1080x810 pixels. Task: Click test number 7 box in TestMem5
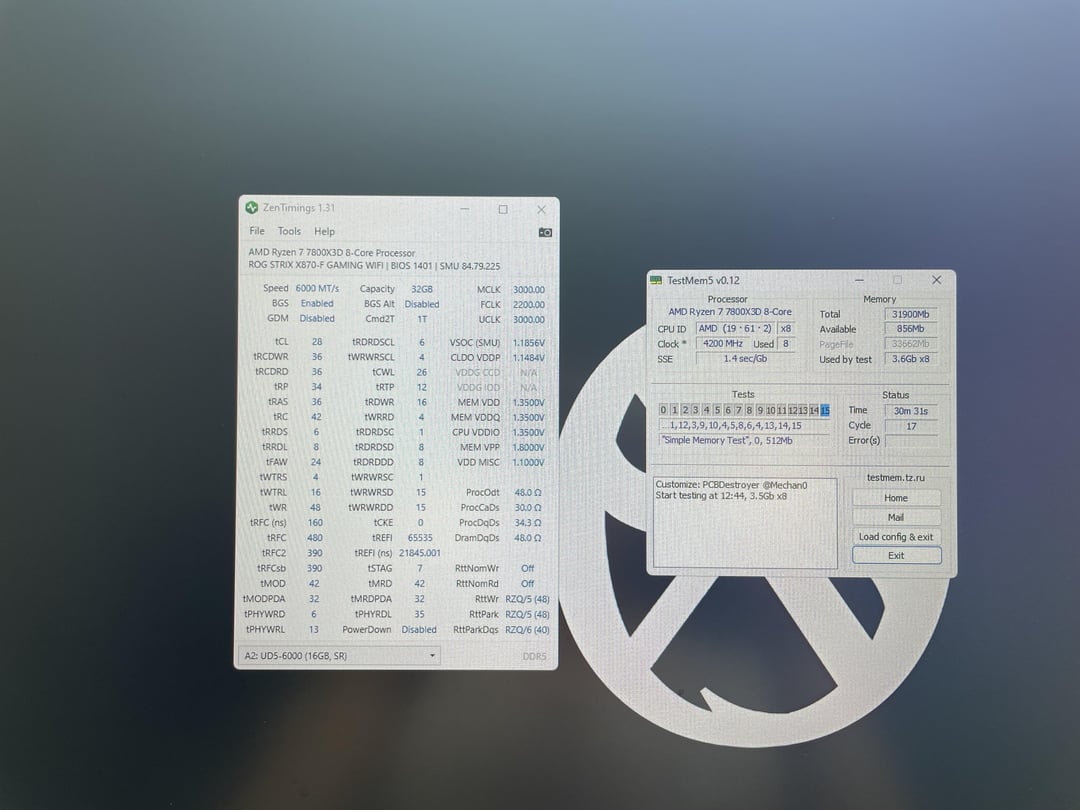click(738, 410)
